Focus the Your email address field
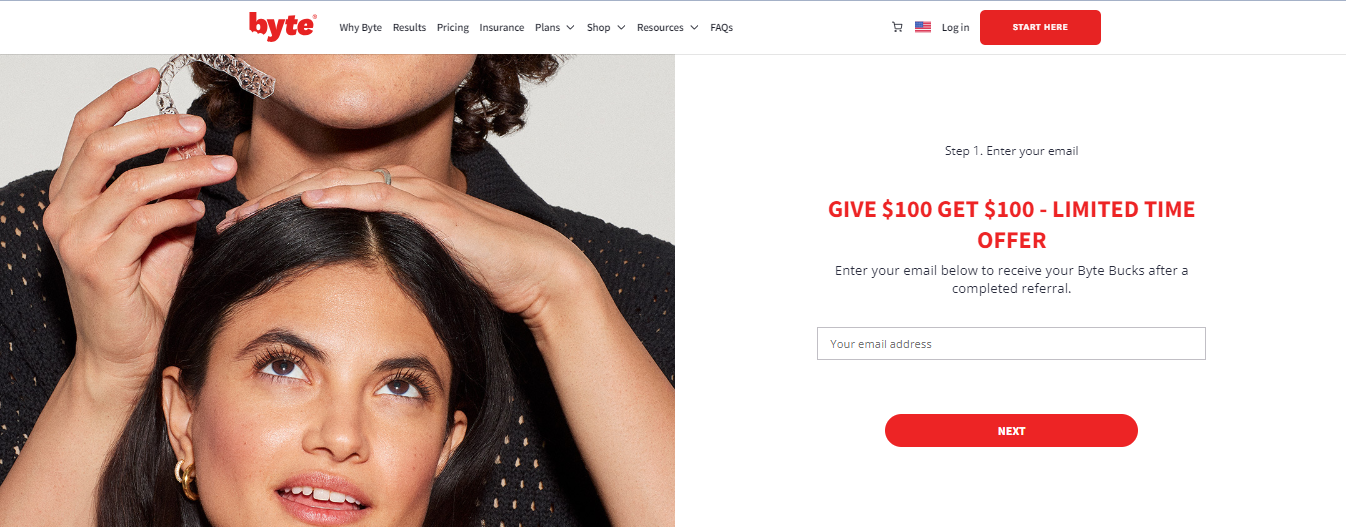Viewport: 1346px width, 527px height. click(x=1011, y=343)
